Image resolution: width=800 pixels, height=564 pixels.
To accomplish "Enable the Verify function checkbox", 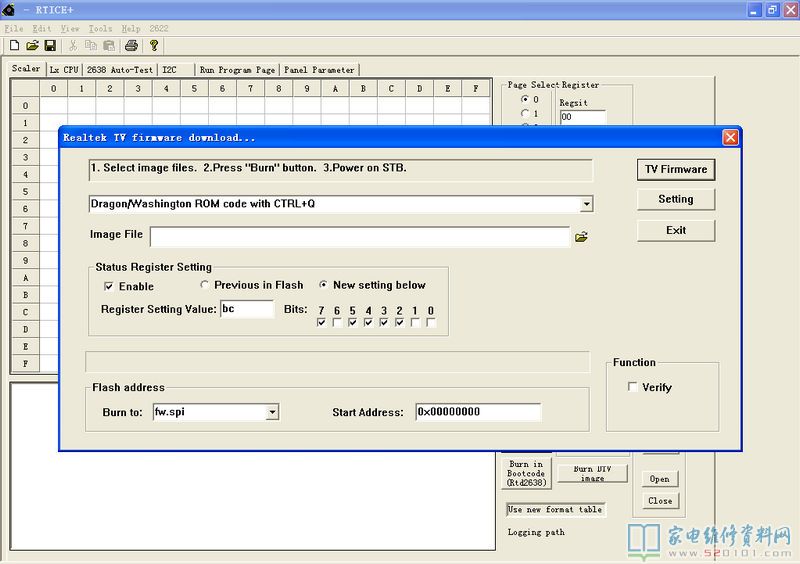I will click(632, 387).
